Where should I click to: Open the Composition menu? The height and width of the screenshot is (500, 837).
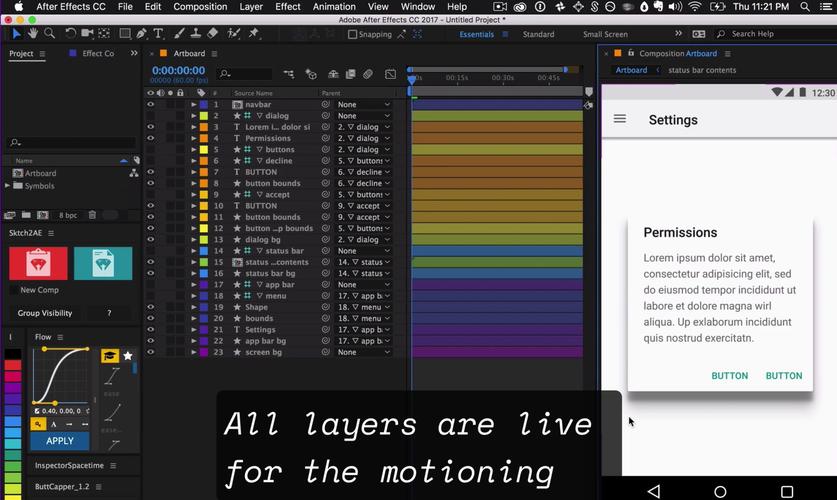[x=200, y=7]
